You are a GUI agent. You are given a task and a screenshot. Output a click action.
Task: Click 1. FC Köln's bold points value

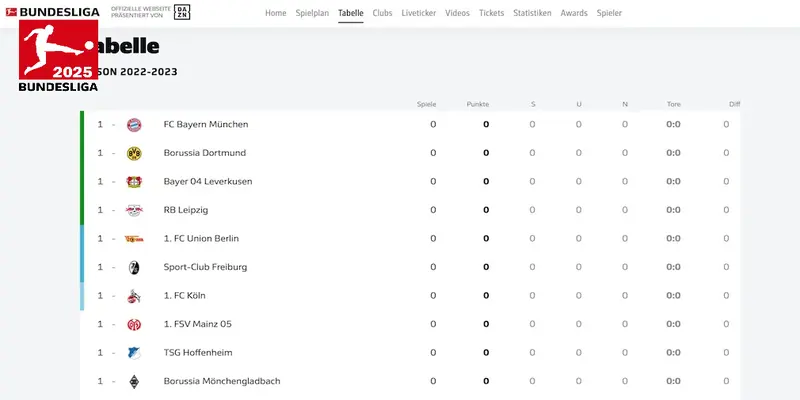click(x=486, y=296)
